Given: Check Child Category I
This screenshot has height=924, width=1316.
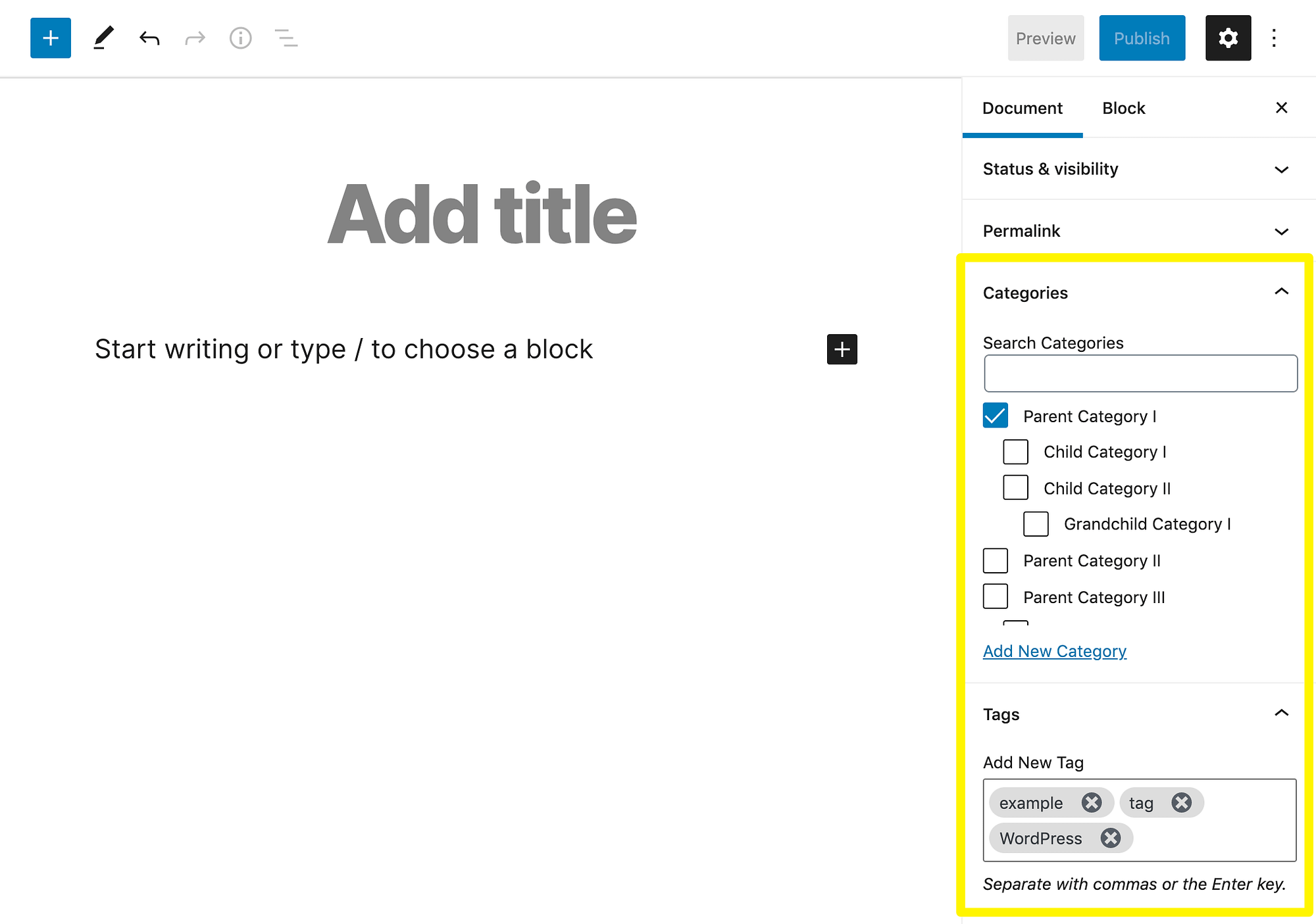Looking at the screenshot, I should (x=1015, y=452).
